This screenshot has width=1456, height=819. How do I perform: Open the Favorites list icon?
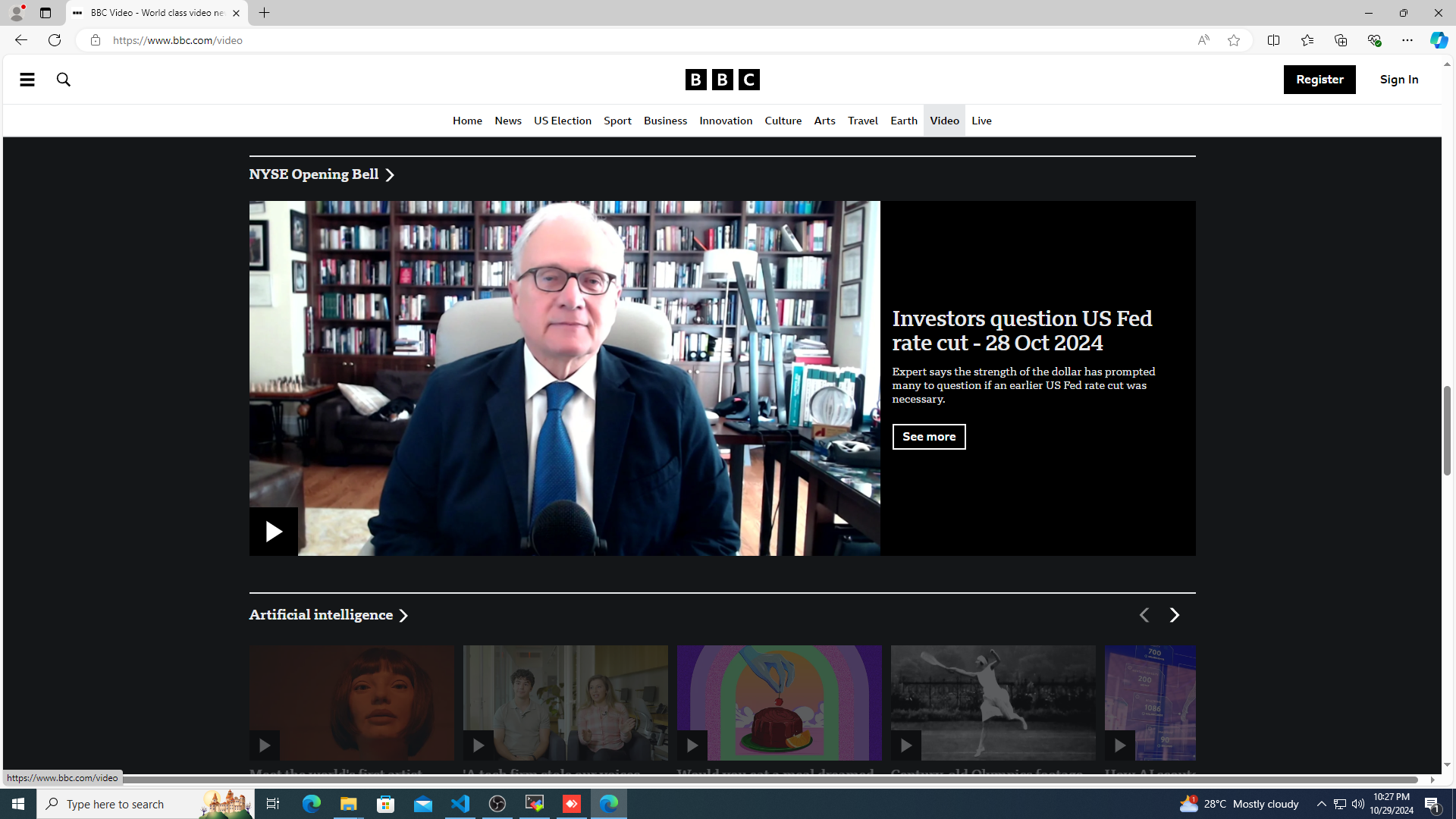click(x=1307, y=40)
